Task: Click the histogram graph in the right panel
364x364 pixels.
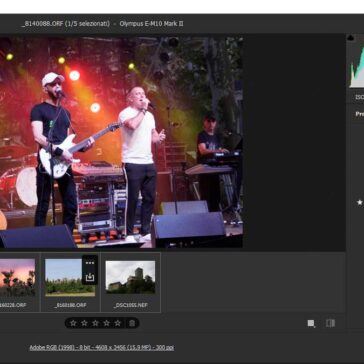Action: click(x=356, y=67)
